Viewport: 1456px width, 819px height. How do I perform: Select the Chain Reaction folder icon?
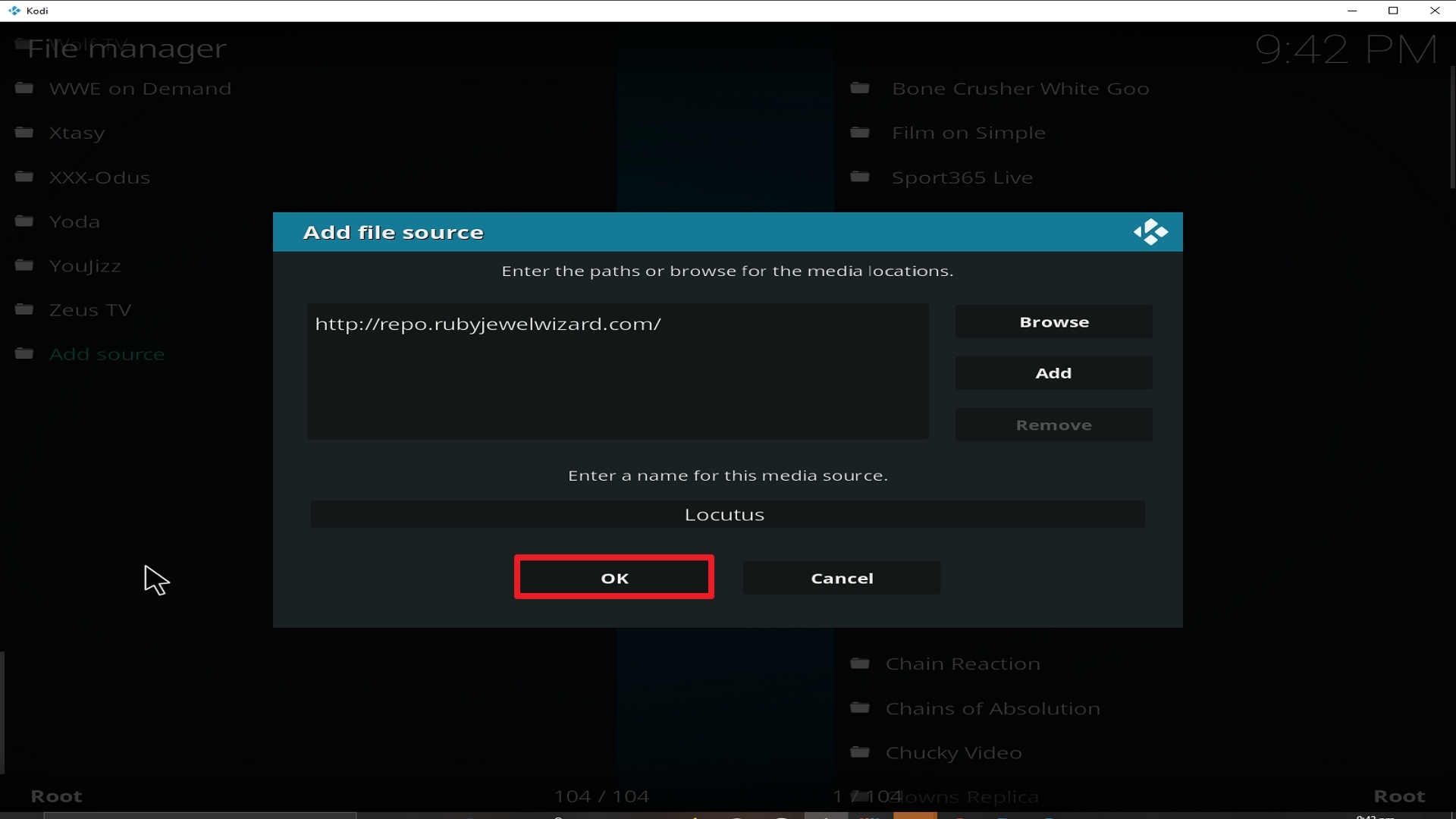[x=860, y=664]
